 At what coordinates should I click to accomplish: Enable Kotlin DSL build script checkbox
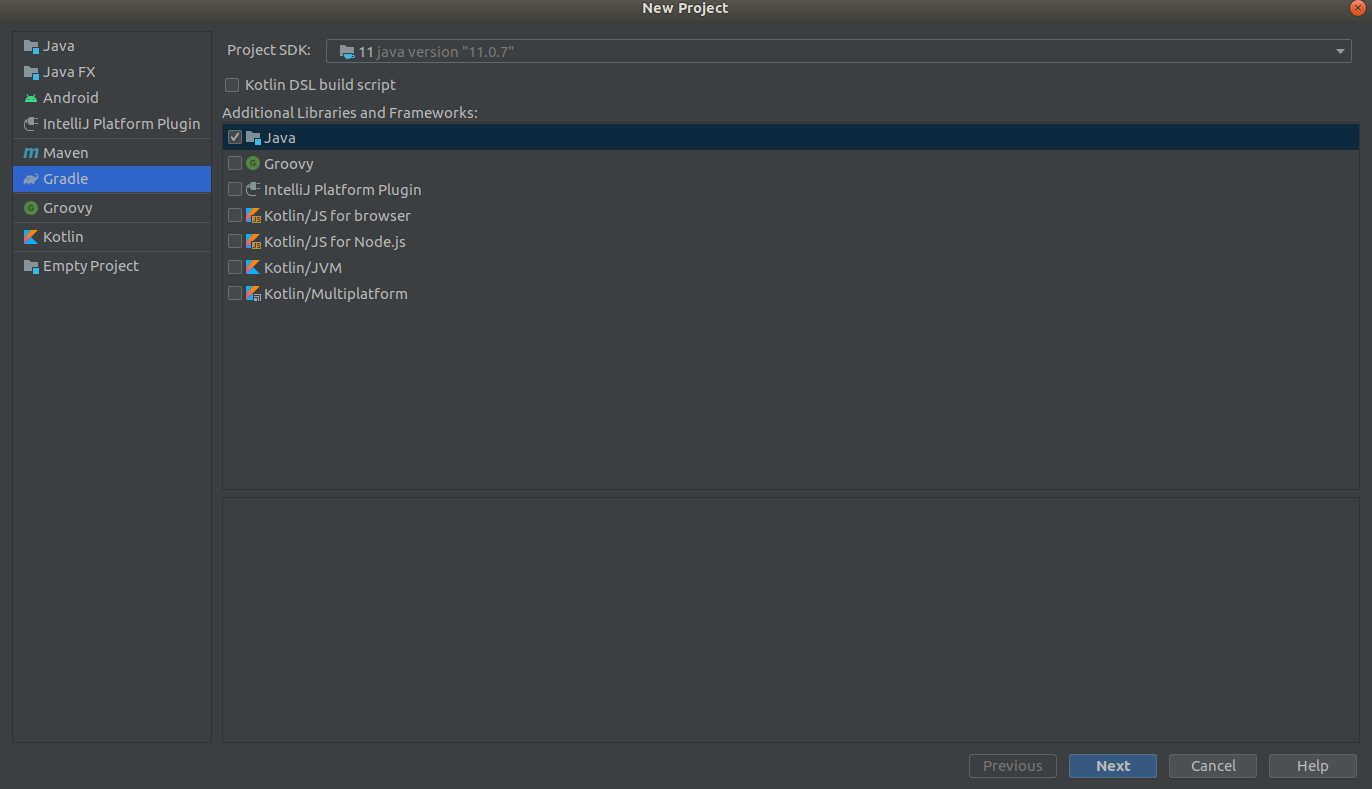pos(232,85)
